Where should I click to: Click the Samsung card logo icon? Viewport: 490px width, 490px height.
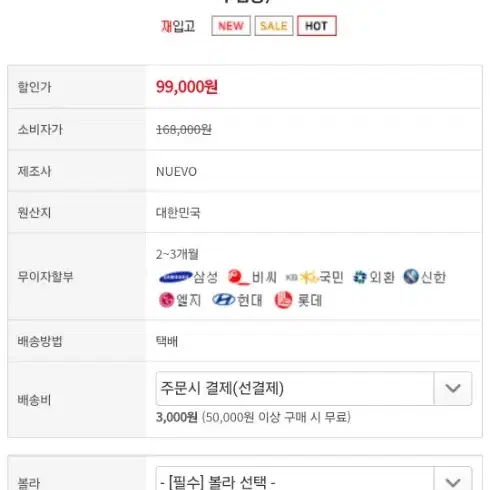coord(176,277)
